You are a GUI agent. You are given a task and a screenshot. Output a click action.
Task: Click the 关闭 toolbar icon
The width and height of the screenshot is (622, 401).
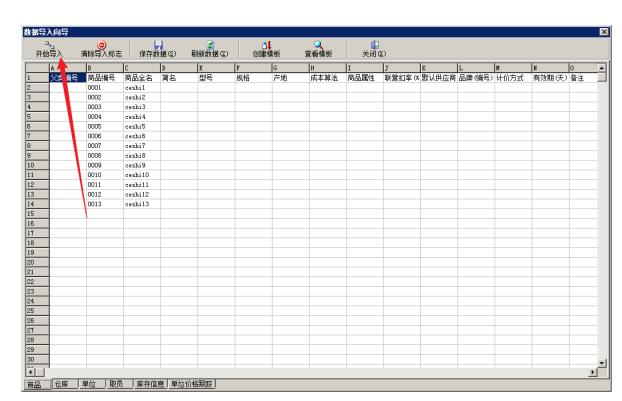click(374, 45)
